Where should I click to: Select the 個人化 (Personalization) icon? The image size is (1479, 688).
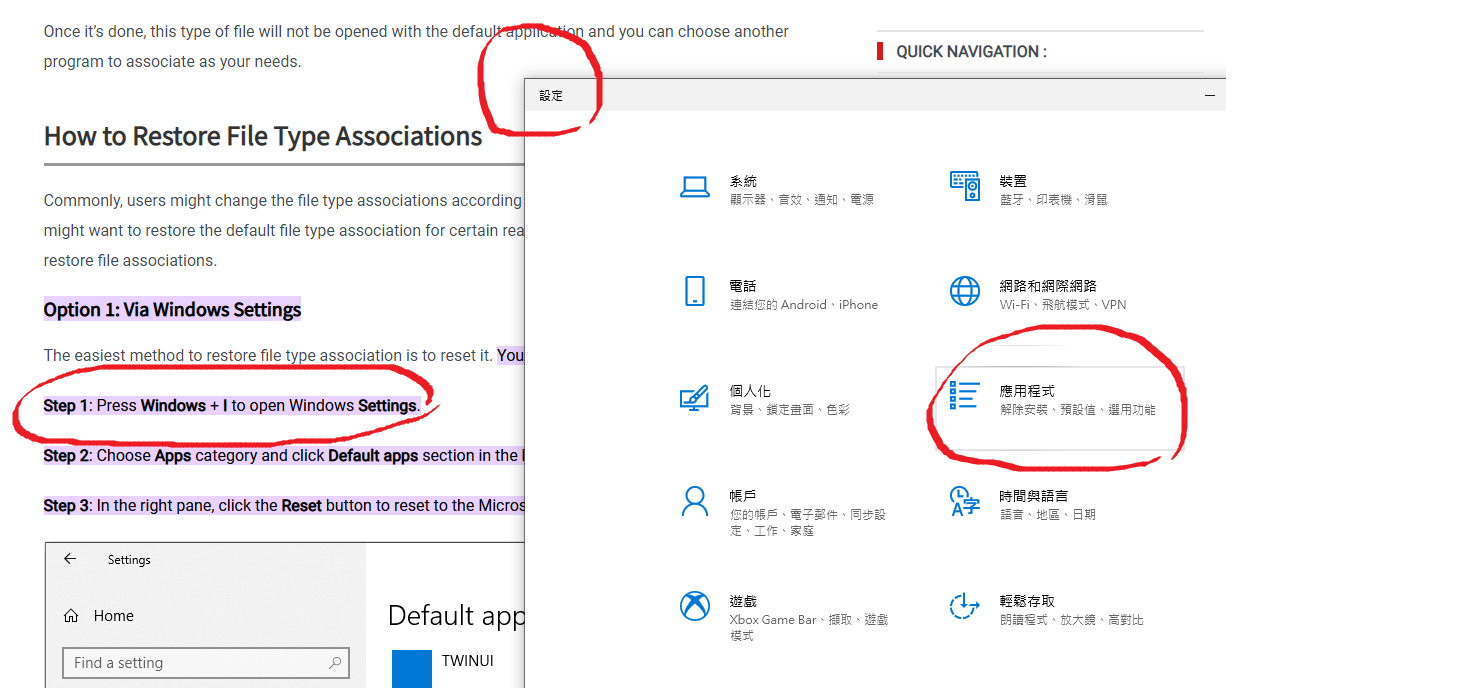coord(694,397)
